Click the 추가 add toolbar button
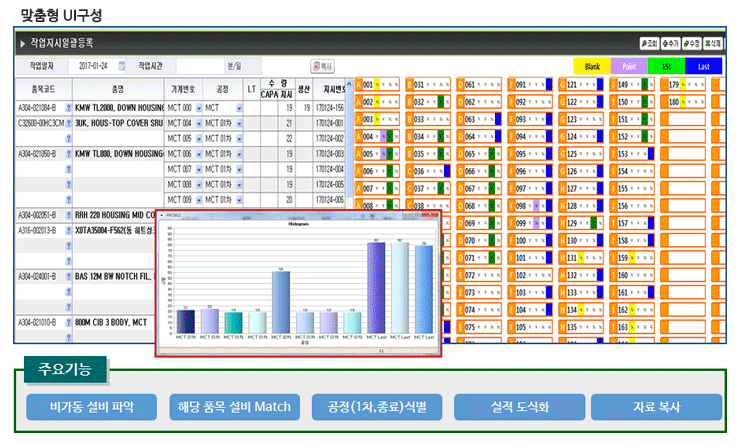The height and width of the screenshot is (446, 743). click(671, 44)
